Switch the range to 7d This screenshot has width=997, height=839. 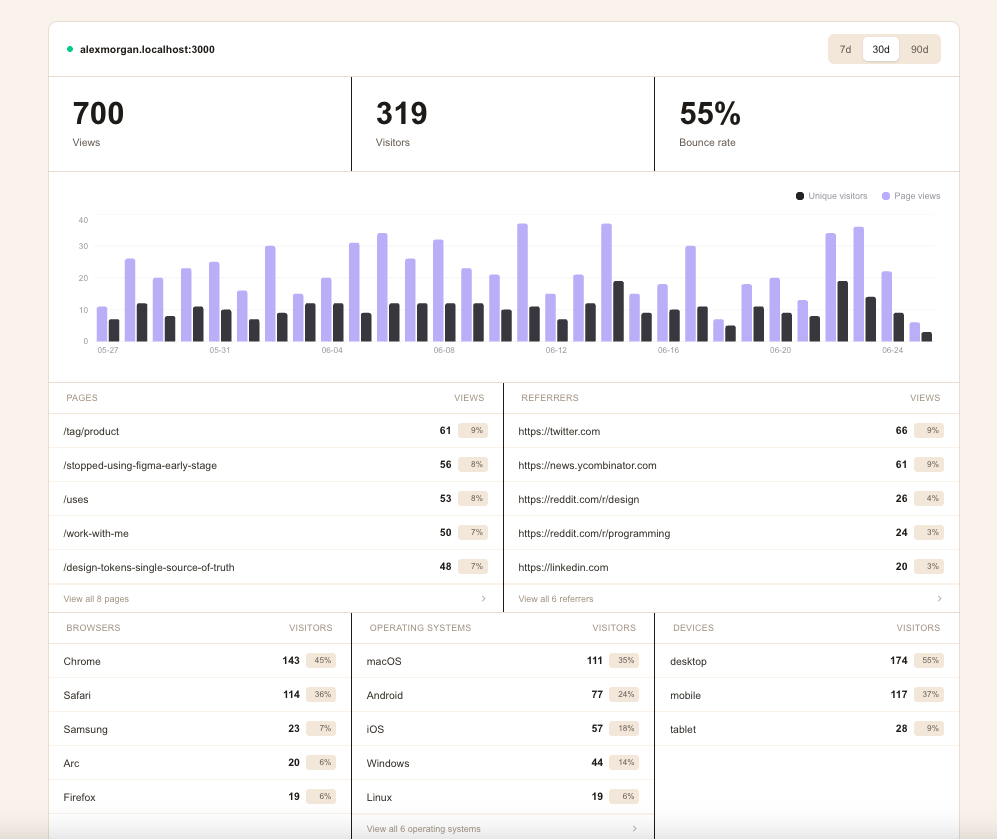tap(845, 49)
